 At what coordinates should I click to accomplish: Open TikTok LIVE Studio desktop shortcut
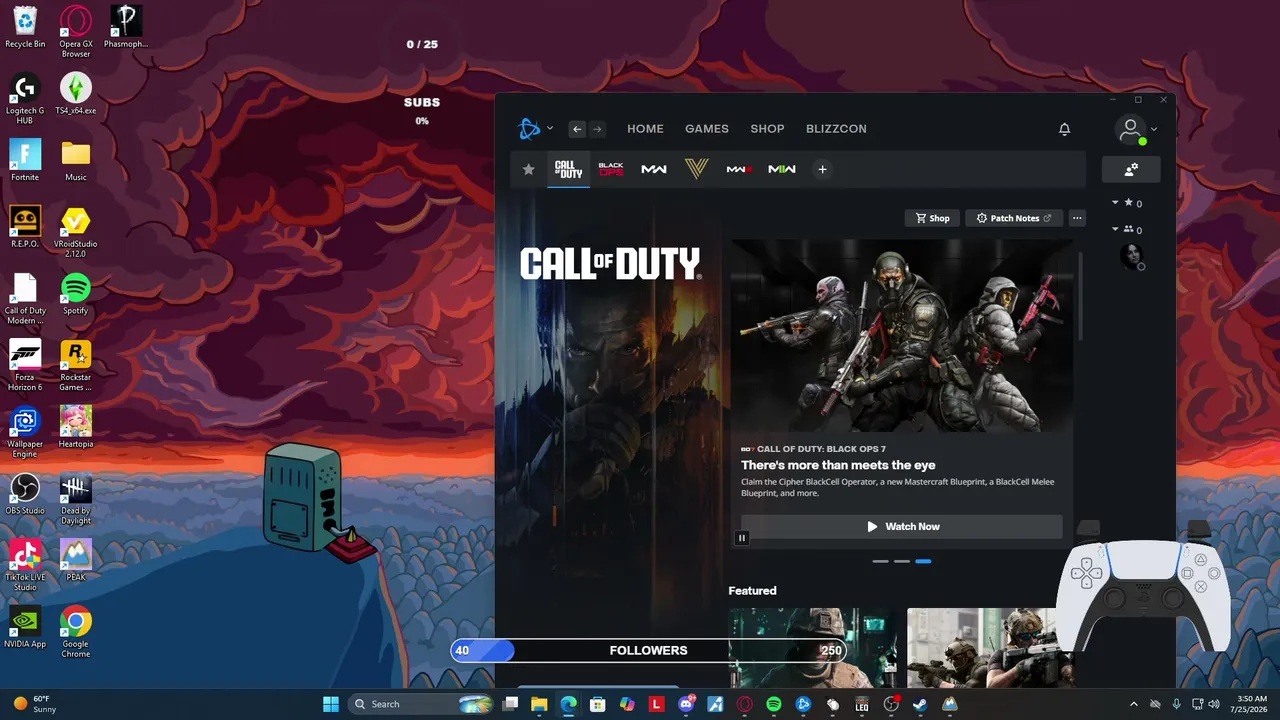coord(25,565)
